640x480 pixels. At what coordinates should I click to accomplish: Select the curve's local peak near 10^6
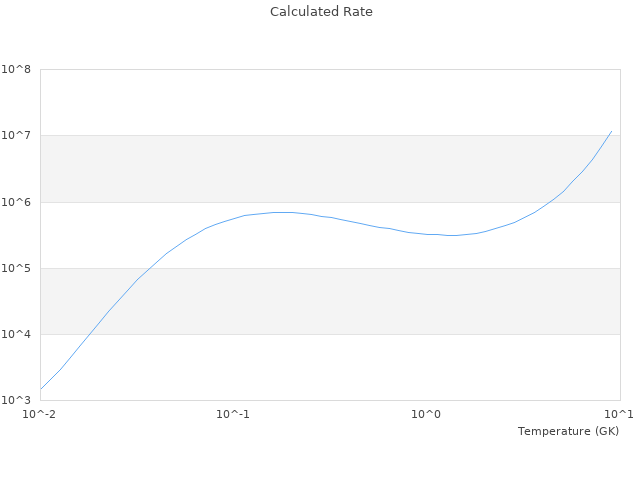[283, 212]
